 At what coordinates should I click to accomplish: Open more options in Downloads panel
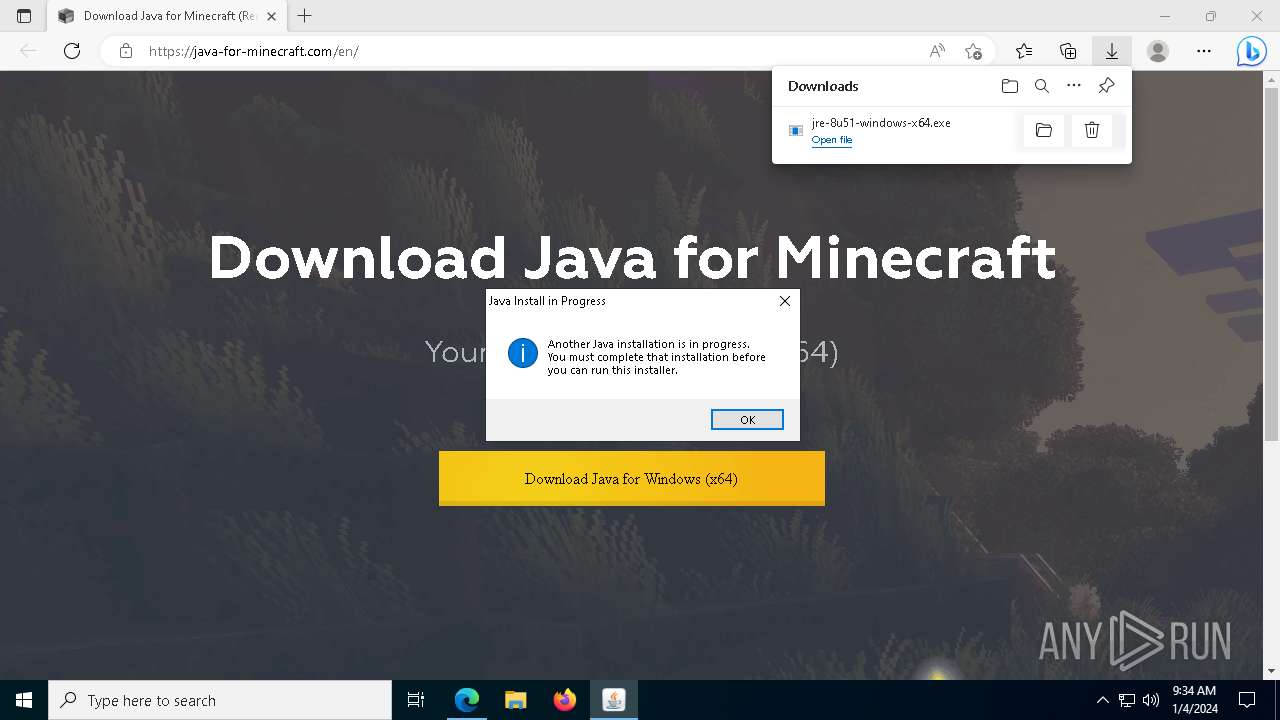pyautogui.click(x=1074, y=86)
